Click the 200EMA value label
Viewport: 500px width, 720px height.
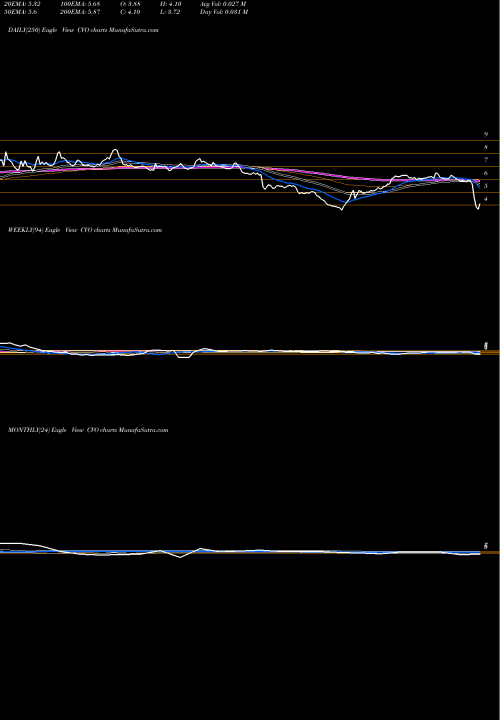click(x=80, y=12)
